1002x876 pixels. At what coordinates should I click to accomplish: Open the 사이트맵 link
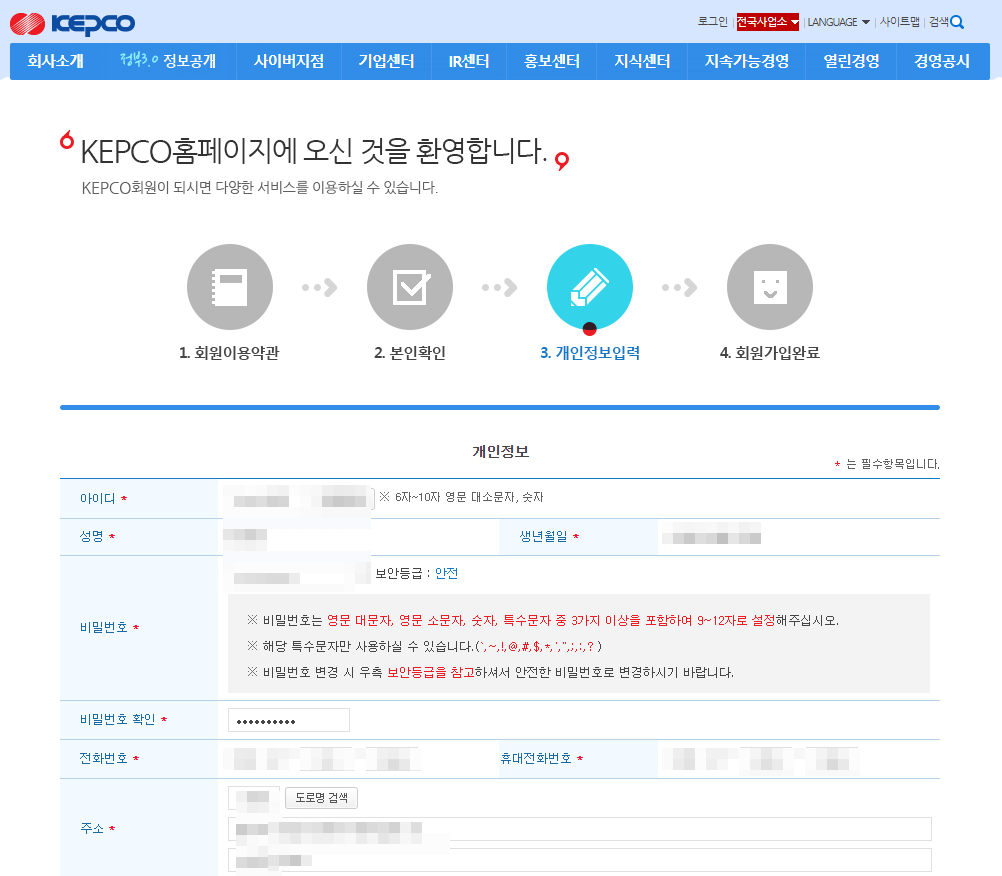(899, 22)
